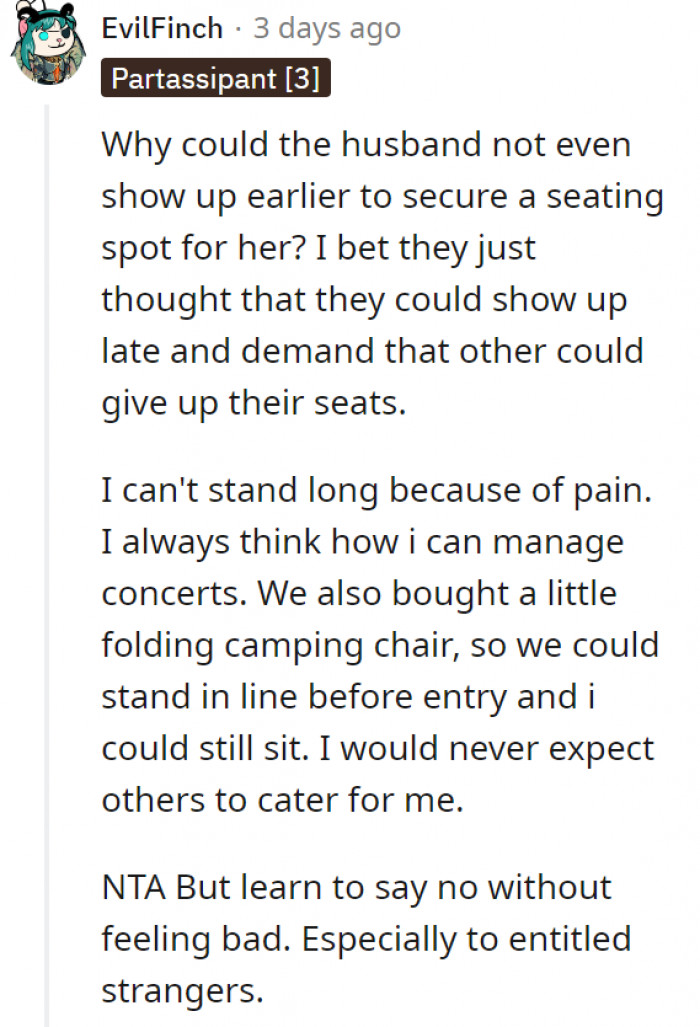Click the line 'show up earlier to secure a seating'
Viewport: 700px width, 1027px height.
(382, 196)
